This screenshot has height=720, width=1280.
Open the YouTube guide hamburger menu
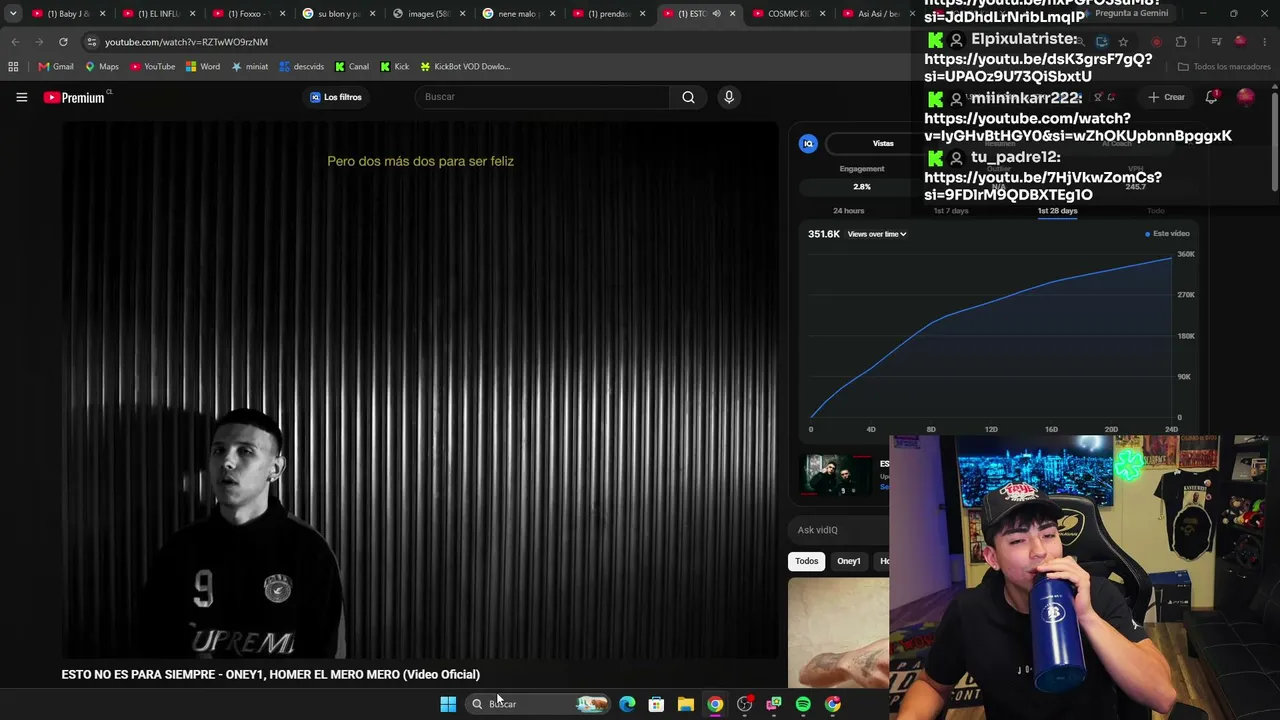(21, 97)
